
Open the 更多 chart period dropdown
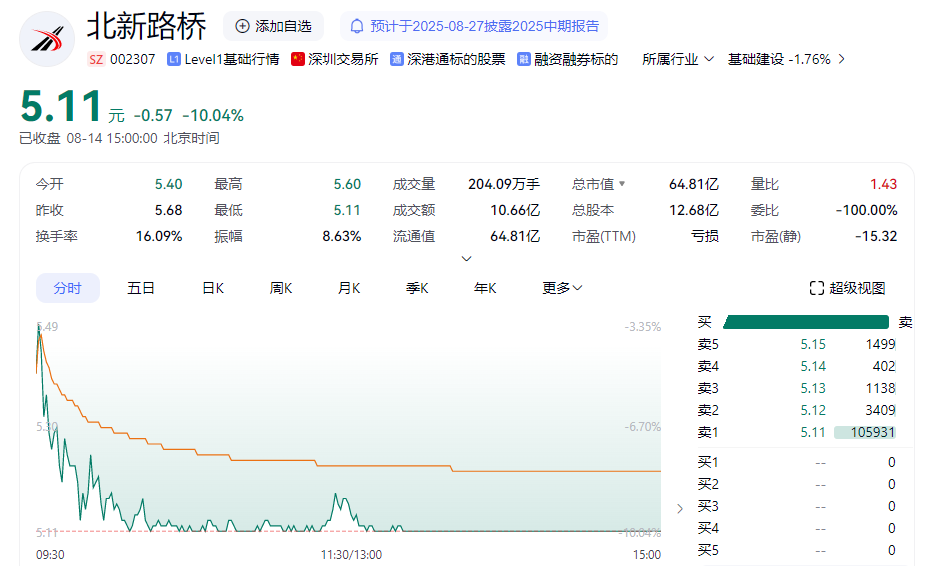tap(562, 288)
